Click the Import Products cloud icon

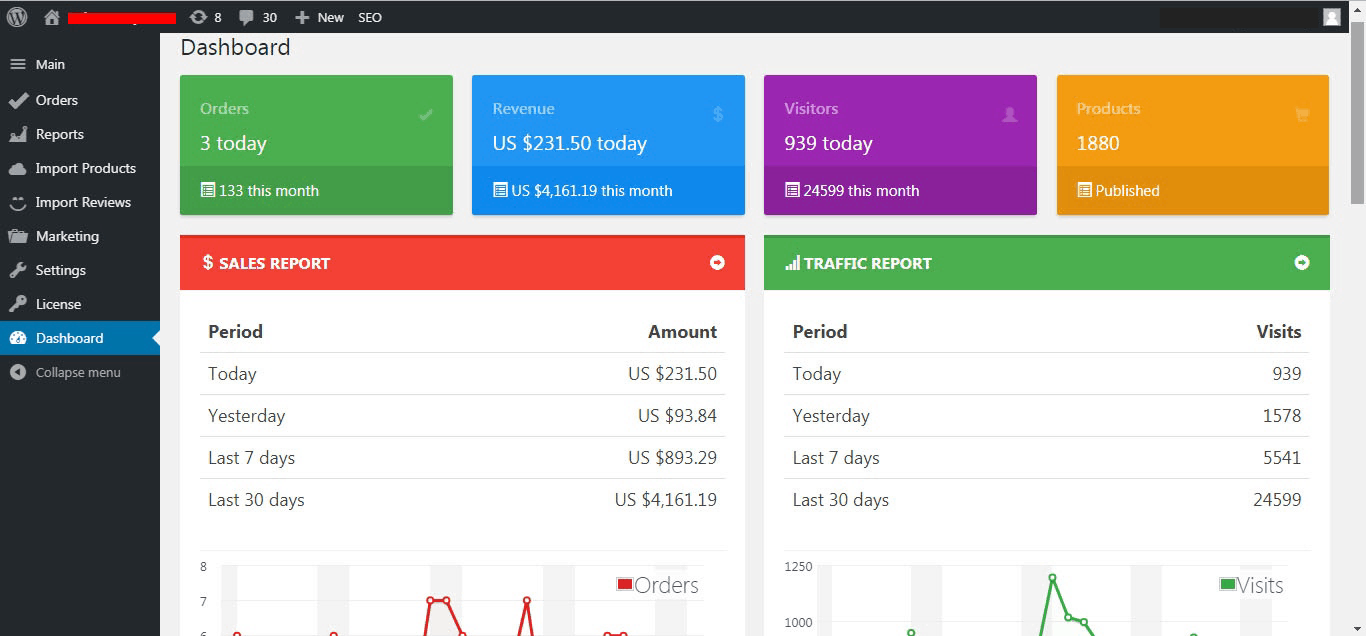tap(17, 168)
